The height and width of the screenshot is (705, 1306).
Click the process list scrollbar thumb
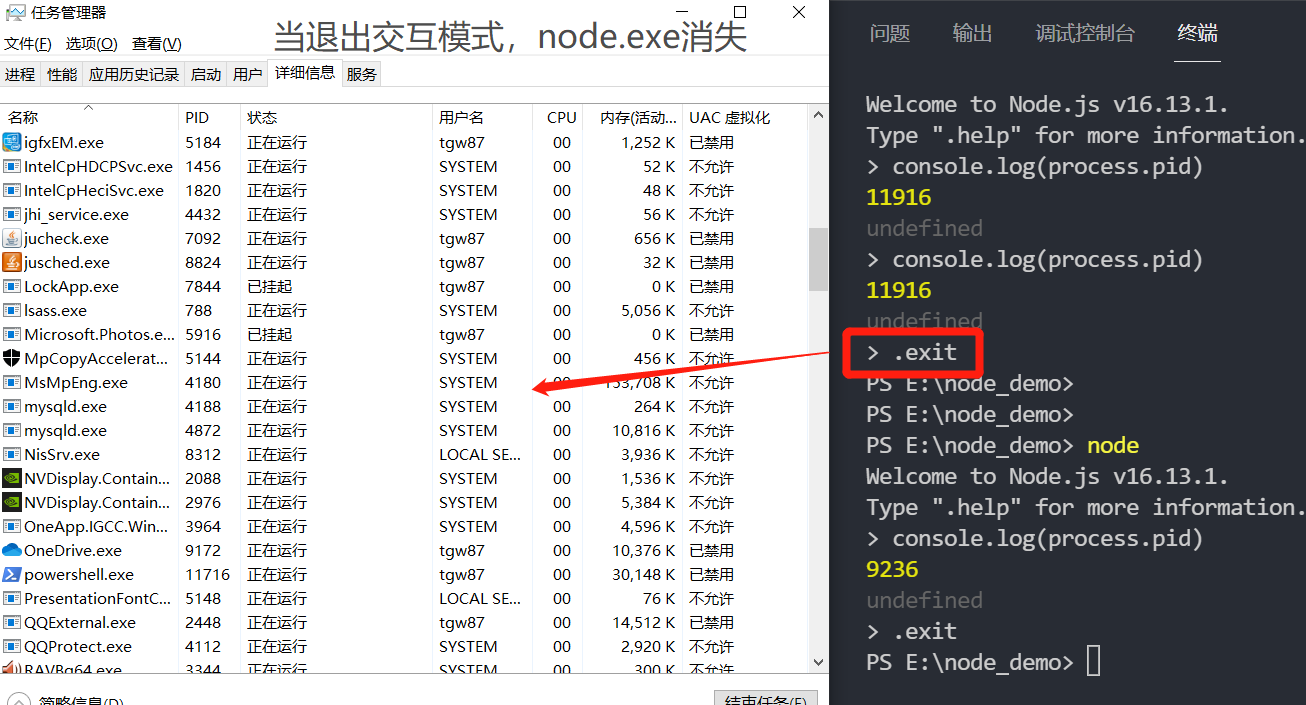pyautogui.click(x=818, y=259)
